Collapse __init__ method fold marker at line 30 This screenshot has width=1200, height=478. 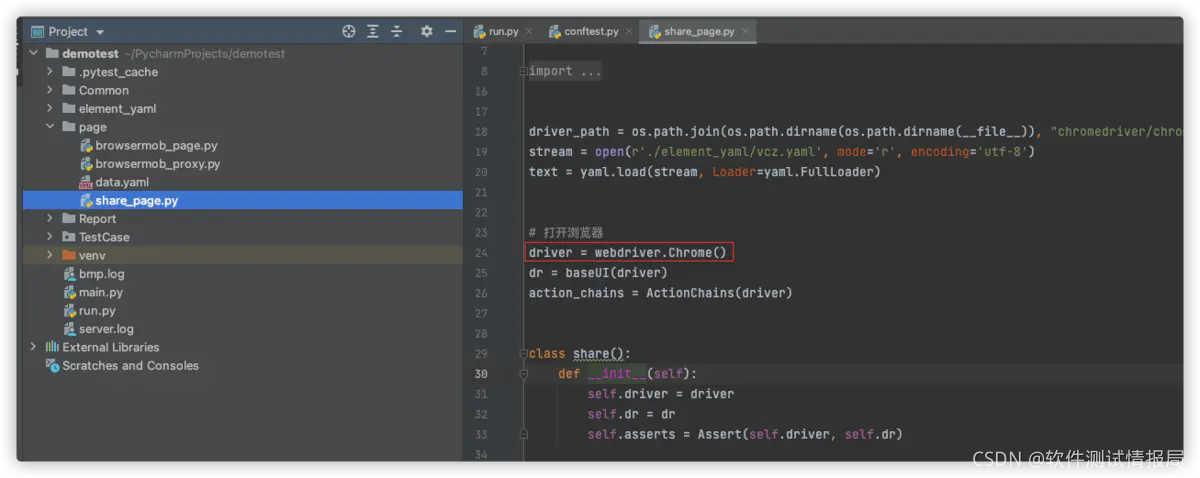(523, 374)
